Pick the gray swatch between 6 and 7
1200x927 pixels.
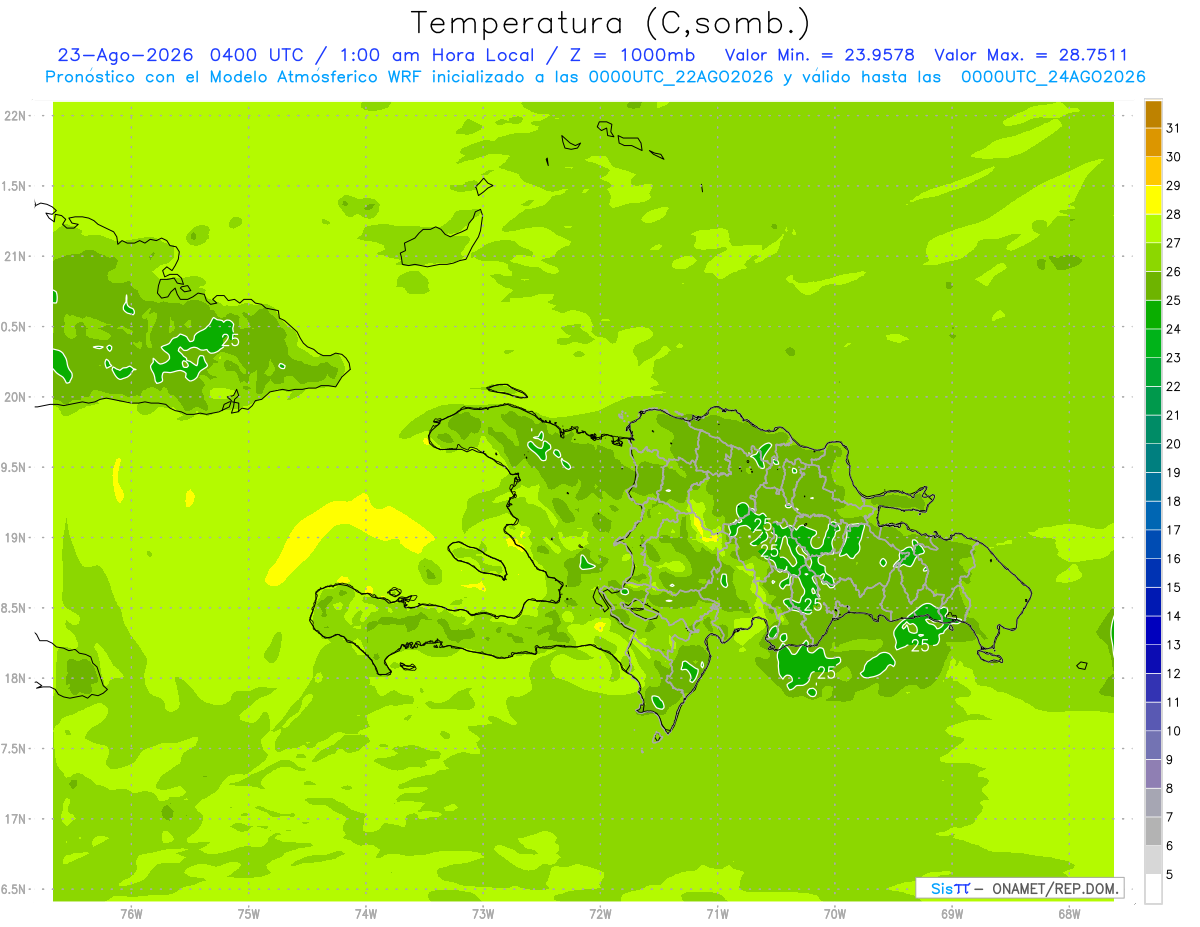pyautogui.click(x=1153, y=831)
